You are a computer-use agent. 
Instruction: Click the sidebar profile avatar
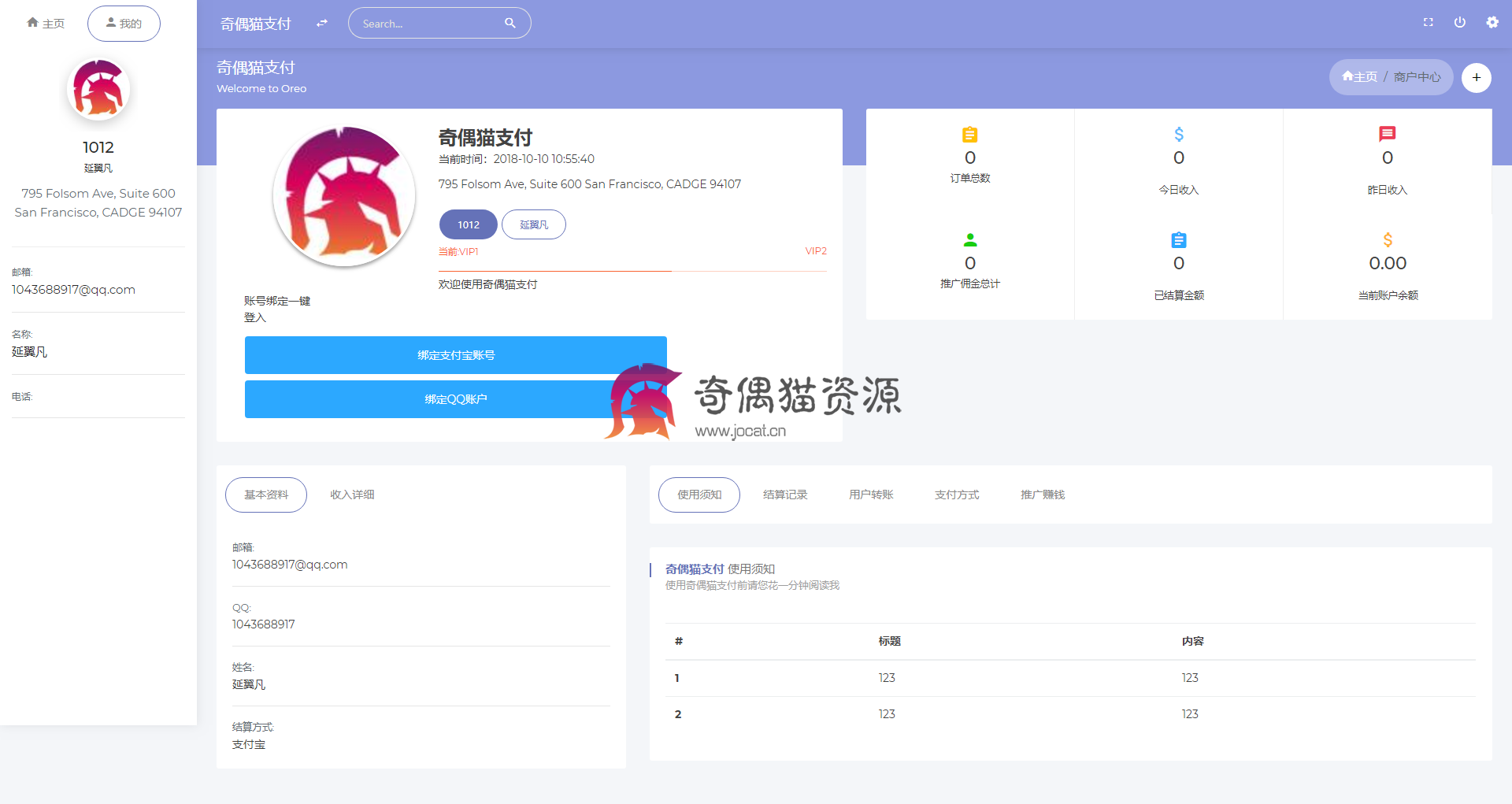tap(98, 89)
